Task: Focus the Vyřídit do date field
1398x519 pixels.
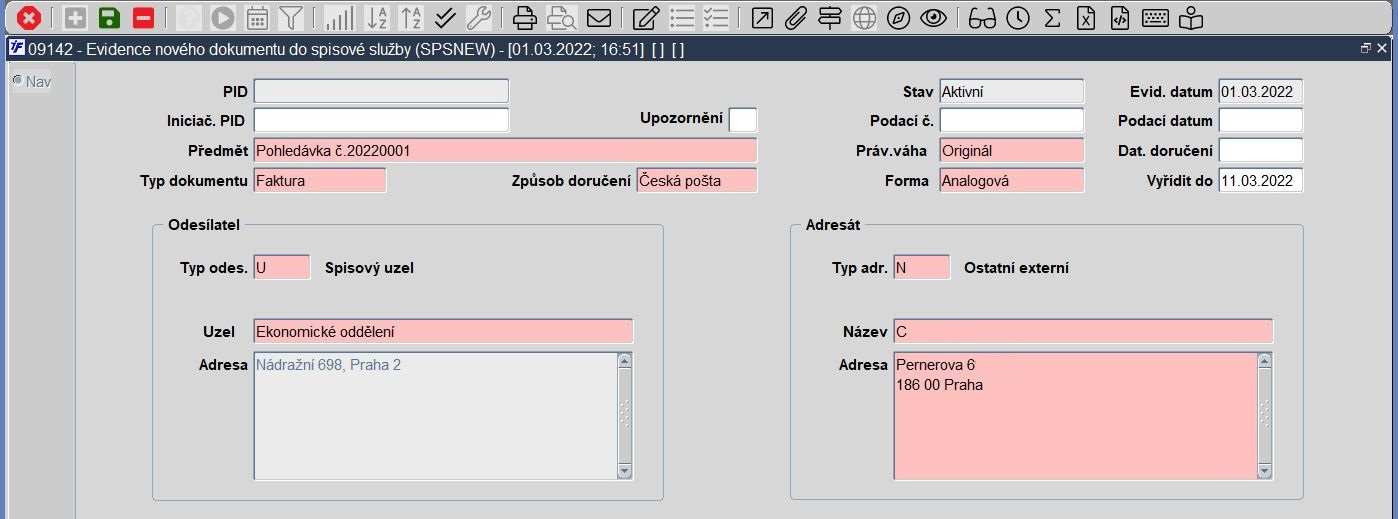Action: click(x=1260, y=181)
